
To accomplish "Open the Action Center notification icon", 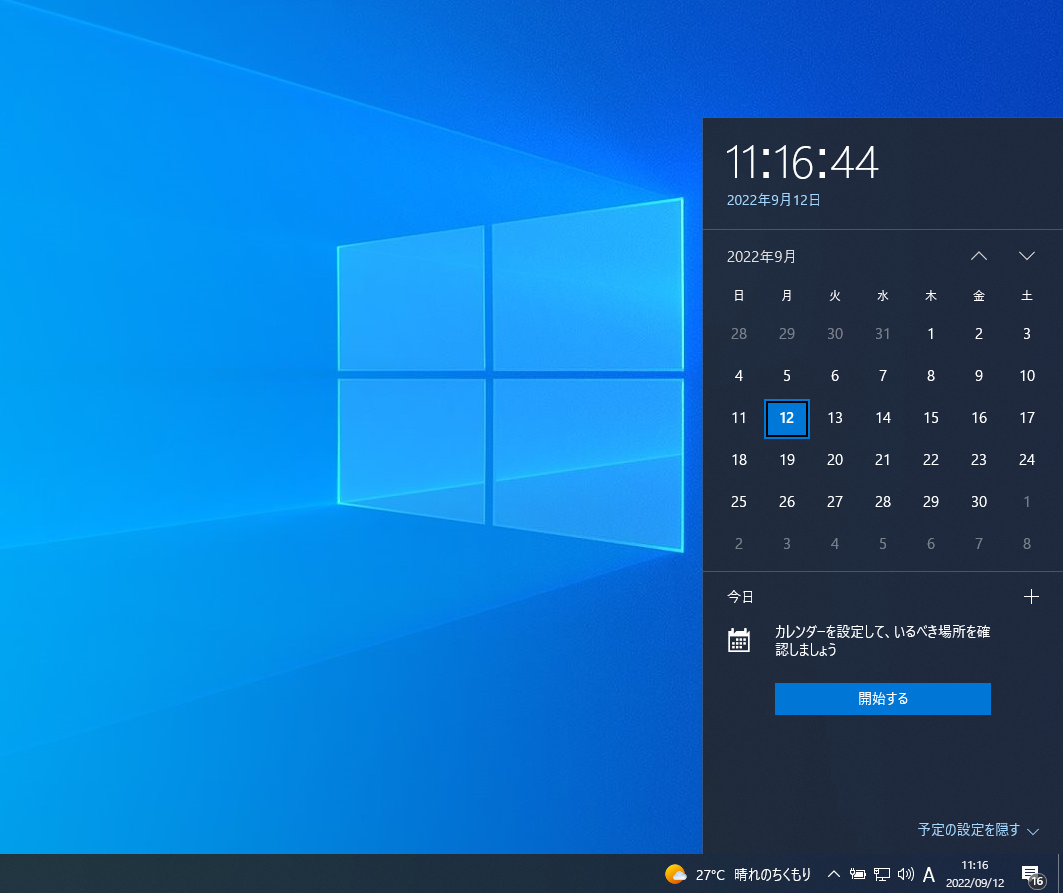I will click(x=1032, y=875).
